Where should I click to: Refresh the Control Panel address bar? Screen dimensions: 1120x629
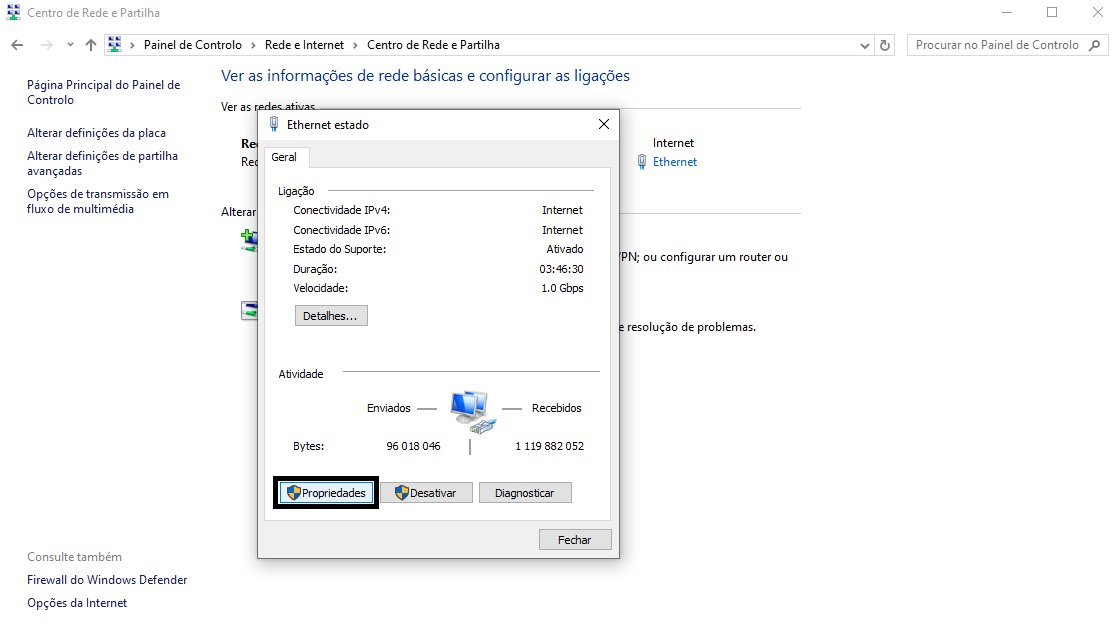(885, 45)
